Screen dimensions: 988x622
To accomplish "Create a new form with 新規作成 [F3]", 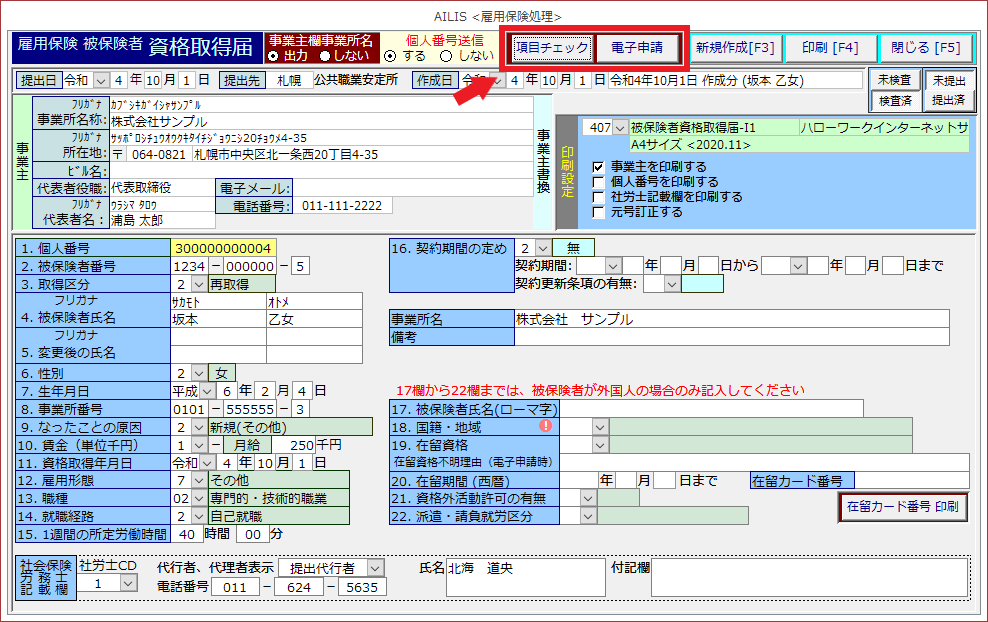I will [x=735, y=48].
